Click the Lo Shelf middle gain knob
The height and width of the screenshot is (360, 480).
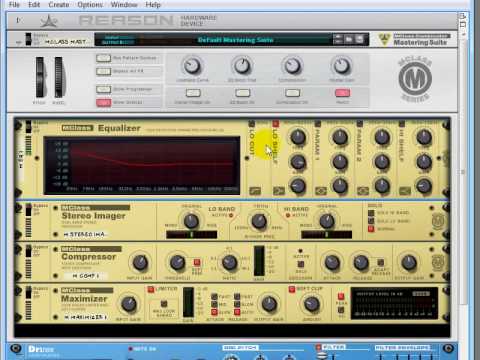click(x=298, y=162)
